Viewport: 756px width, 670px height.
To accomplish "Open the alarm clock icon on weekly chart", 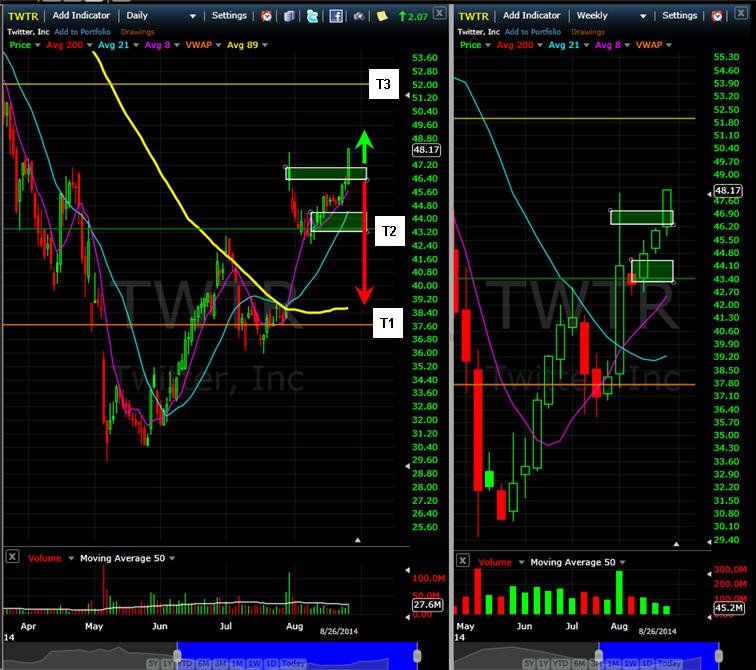I will coord(717,16).
